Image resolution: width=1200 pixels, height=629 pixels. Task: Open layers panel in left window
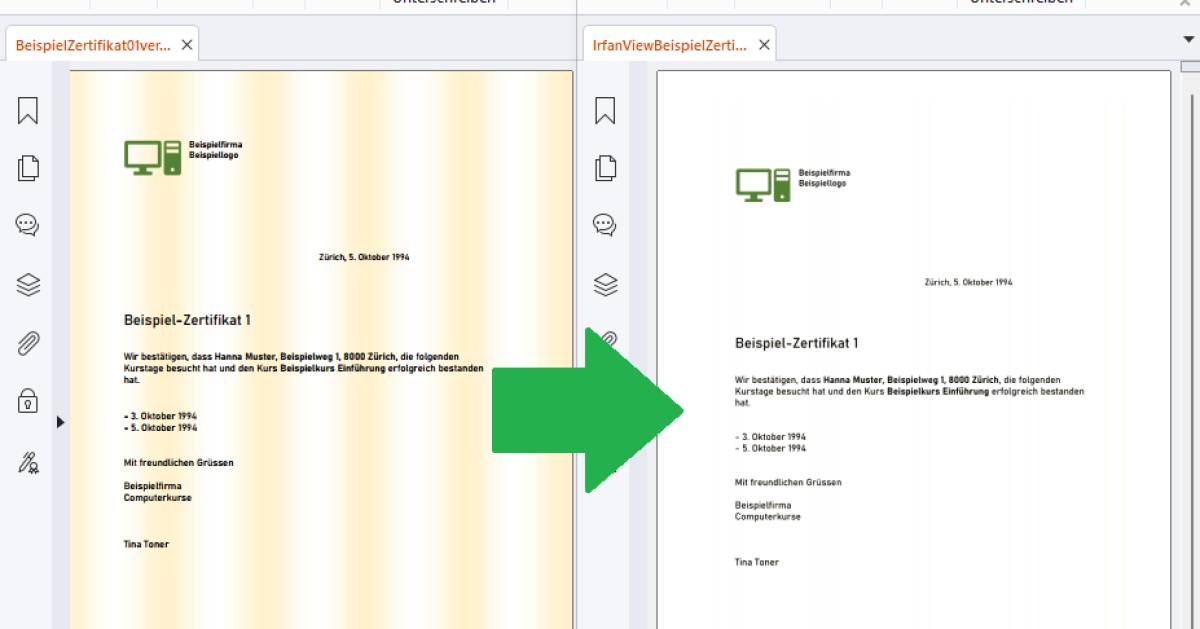(x=28, y=285)
